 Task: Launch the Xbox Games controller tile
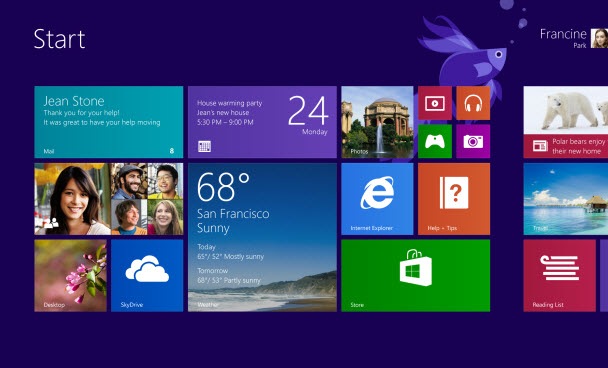[435, 141]
